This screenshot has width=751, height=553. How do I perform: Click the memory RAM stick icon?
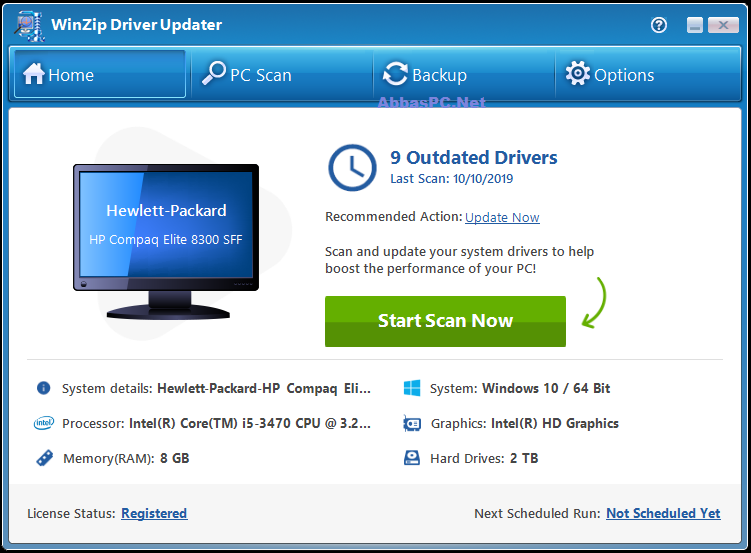45,458
